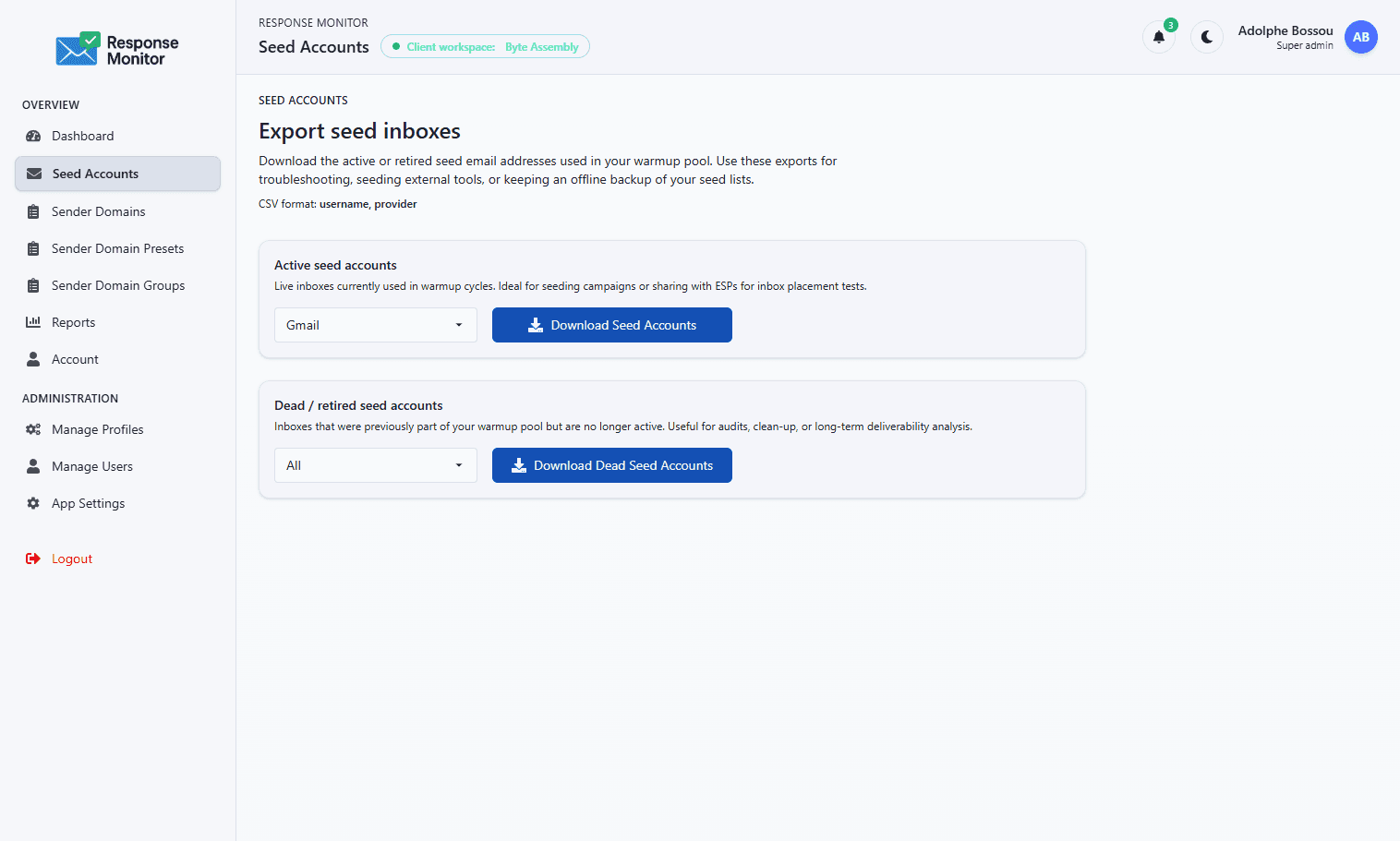
Task: Open Reports via the bar chart icon
Action: click(x=33, y=321)
